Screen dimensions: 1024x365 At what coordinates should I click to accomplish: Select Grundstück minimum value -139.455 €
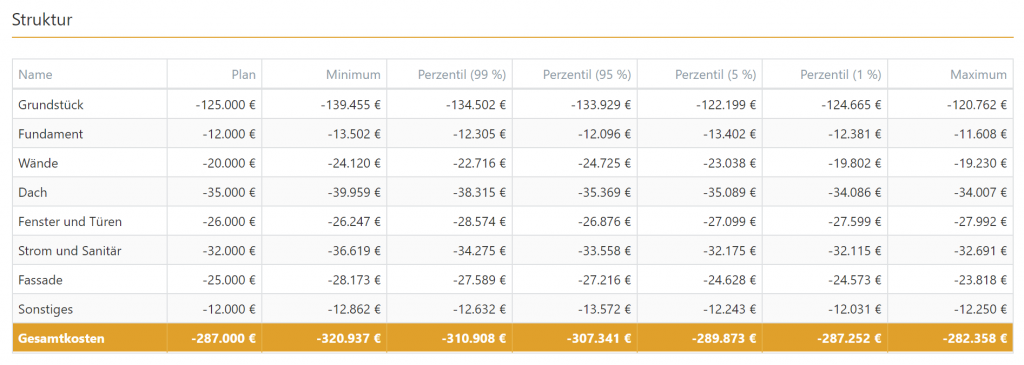[x=350, y=104]
